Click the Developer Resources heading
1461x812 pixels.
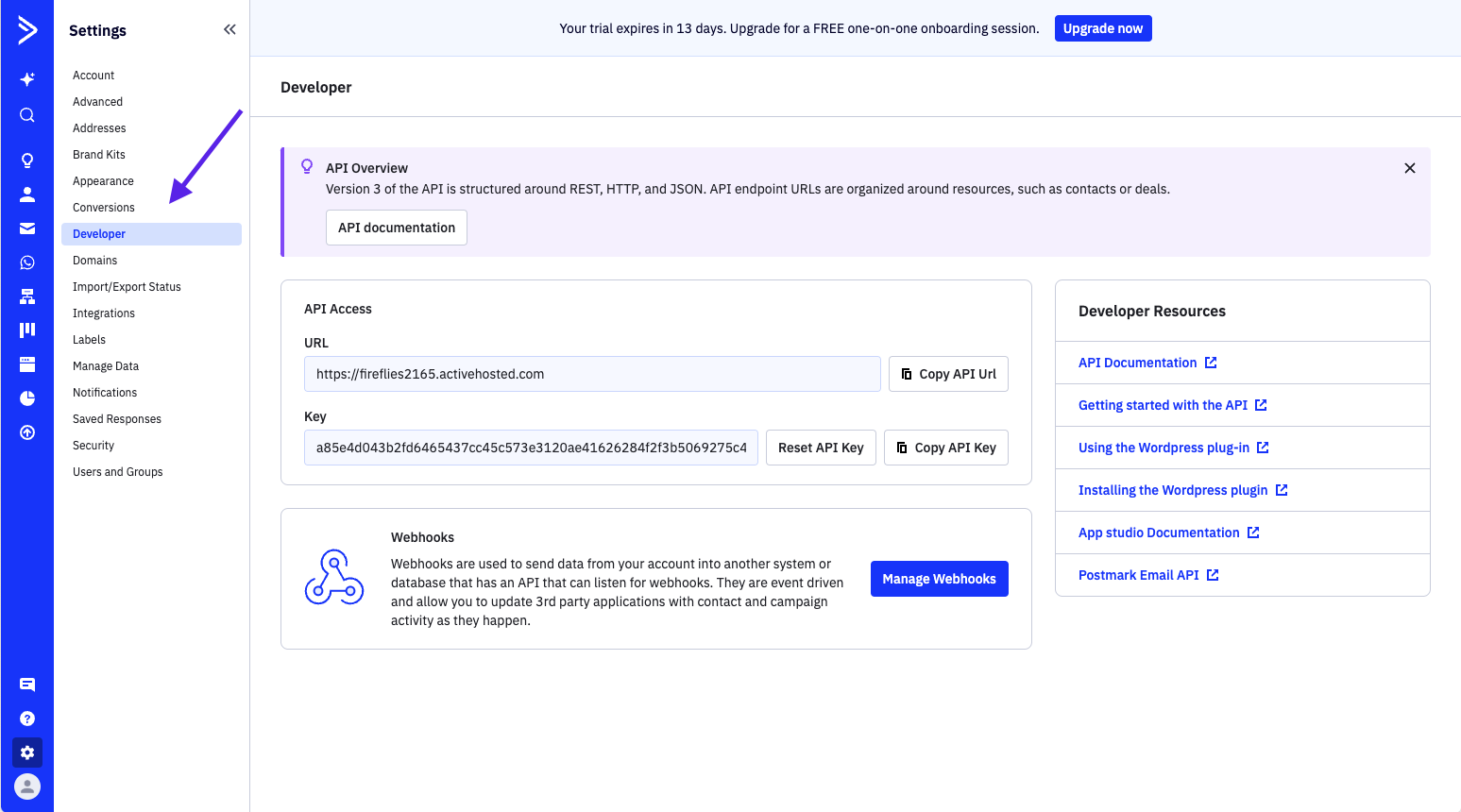pyautogui.click(x=1152, y=312)
